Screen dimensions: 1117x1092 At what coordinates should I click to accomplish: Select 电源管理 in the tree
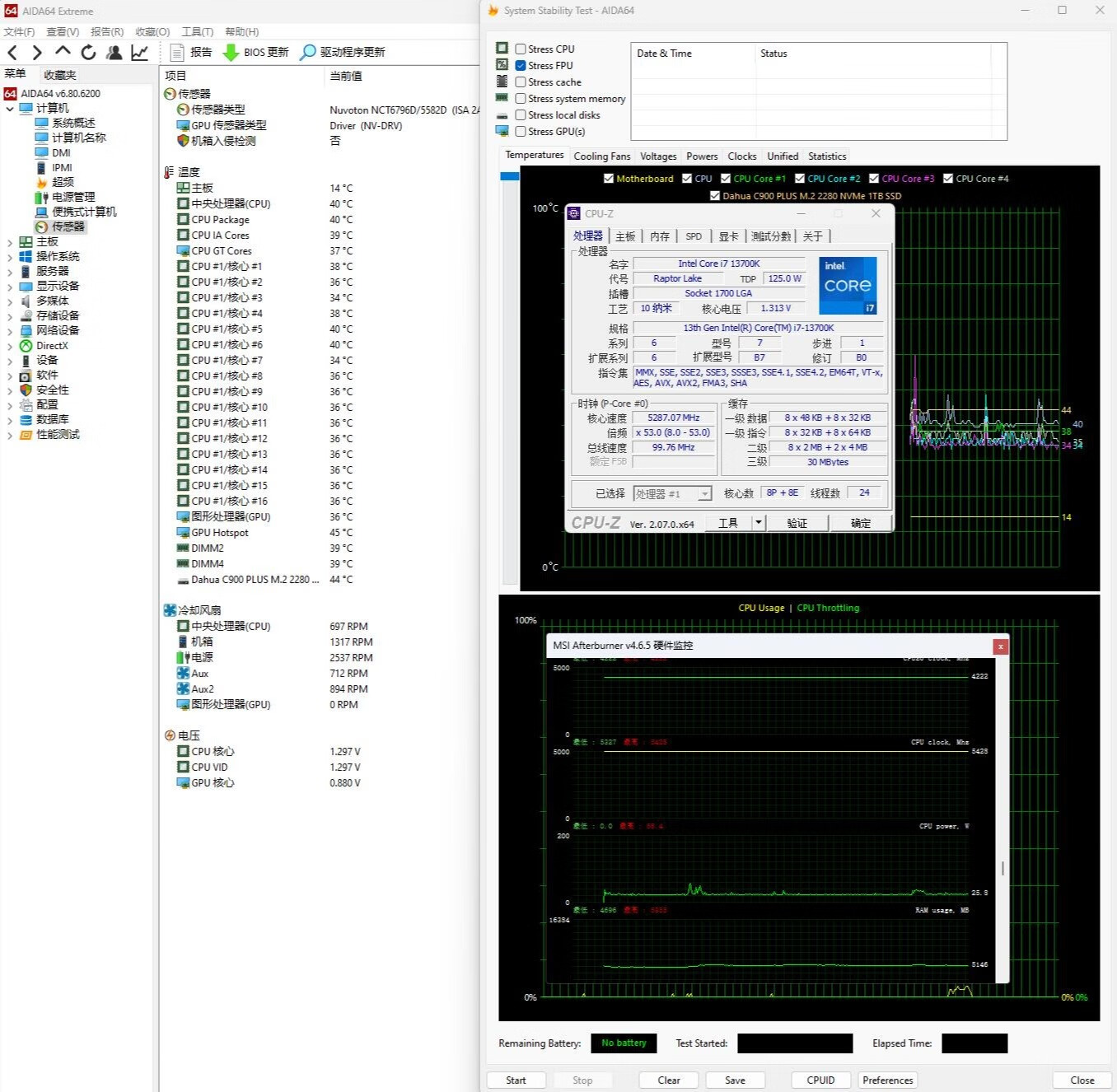tap(73, 197)
